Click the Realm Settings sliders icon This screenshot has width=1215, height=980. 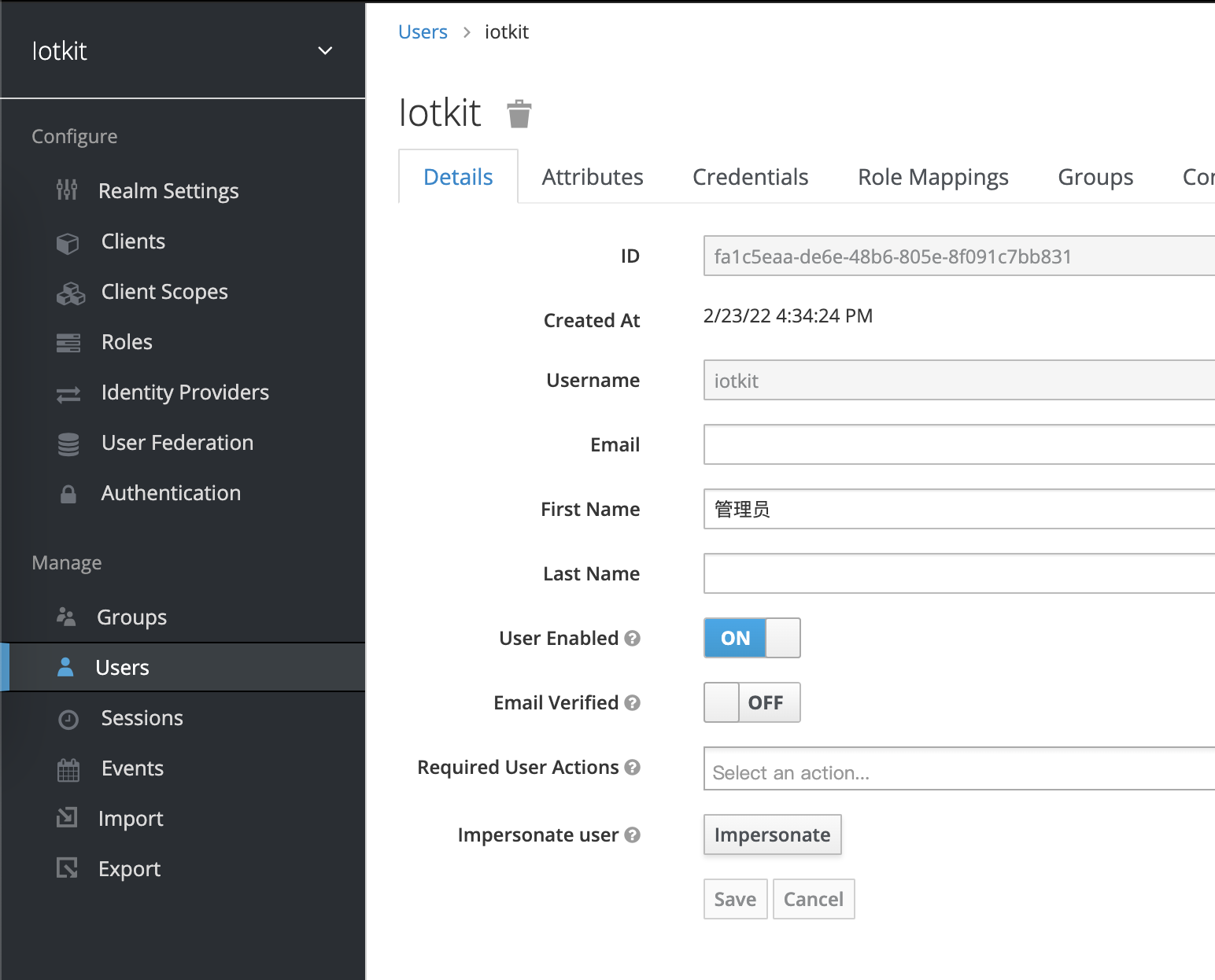(x=67, y=190)
